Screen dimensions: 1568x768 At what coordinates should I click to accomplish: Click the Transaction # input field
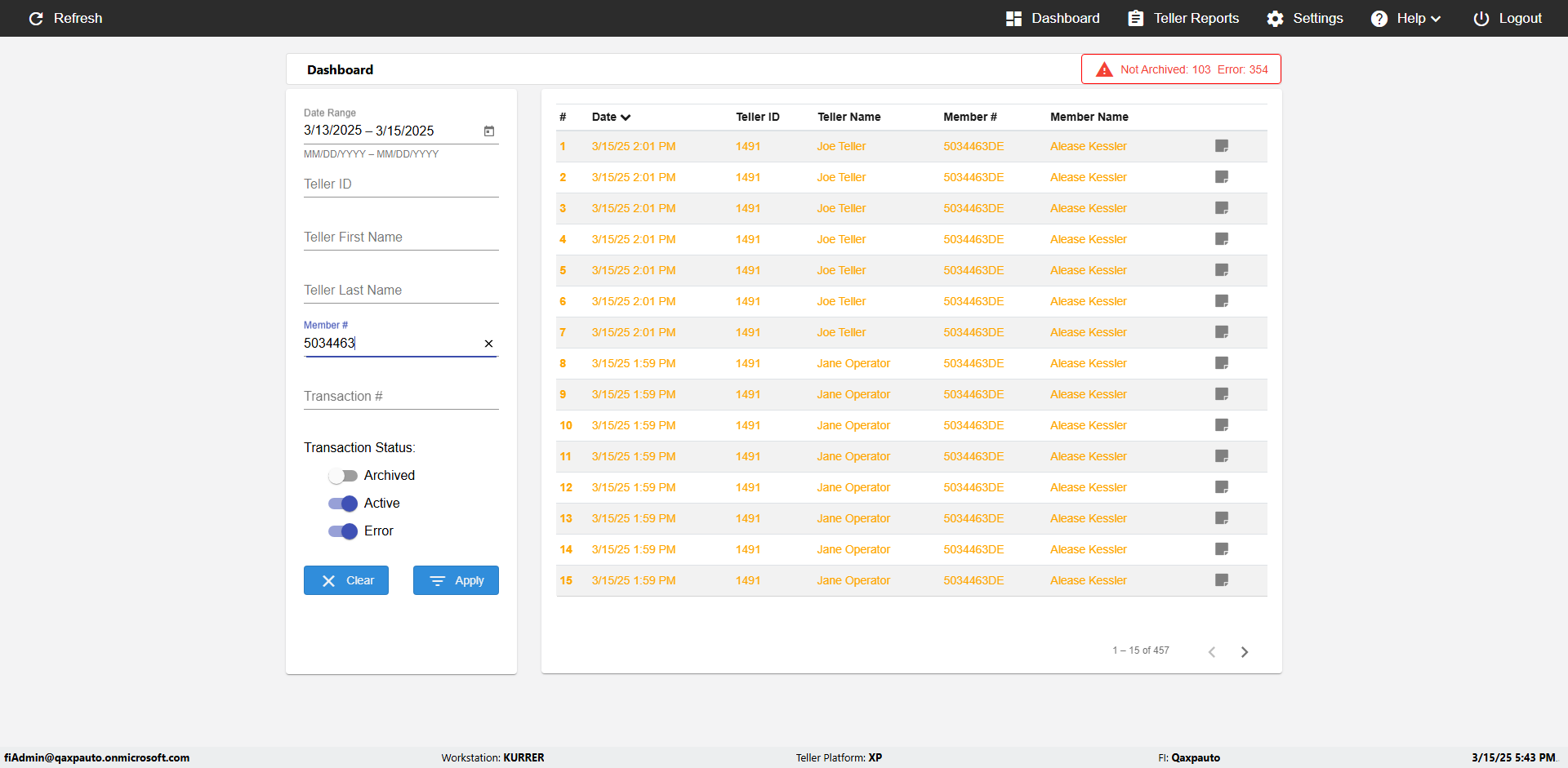point(400,397)
